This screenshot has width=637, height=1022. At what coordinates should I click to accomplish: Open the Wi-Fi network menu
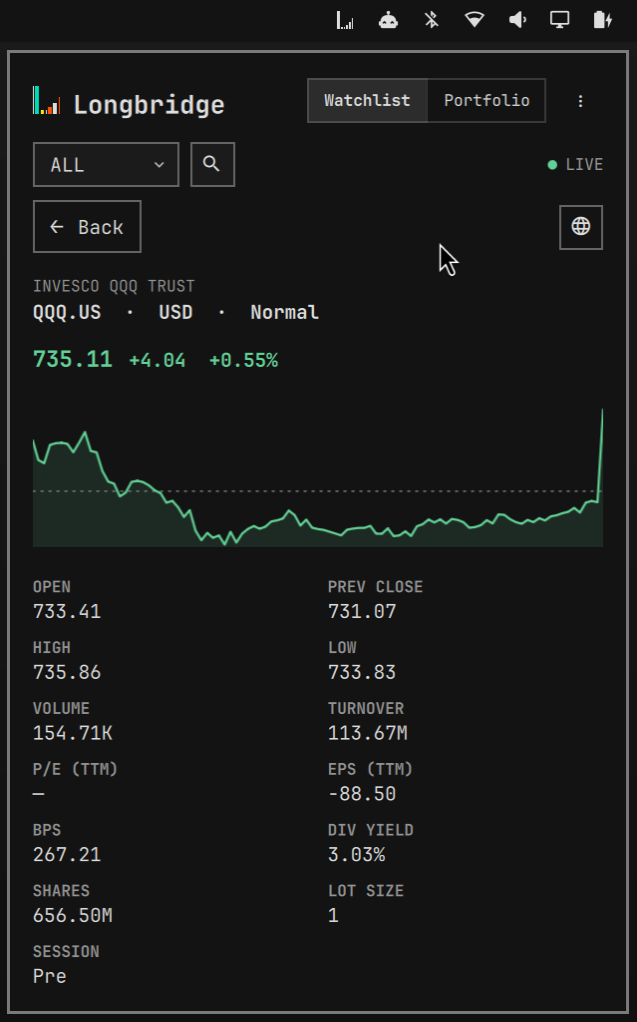coord(474,20)
